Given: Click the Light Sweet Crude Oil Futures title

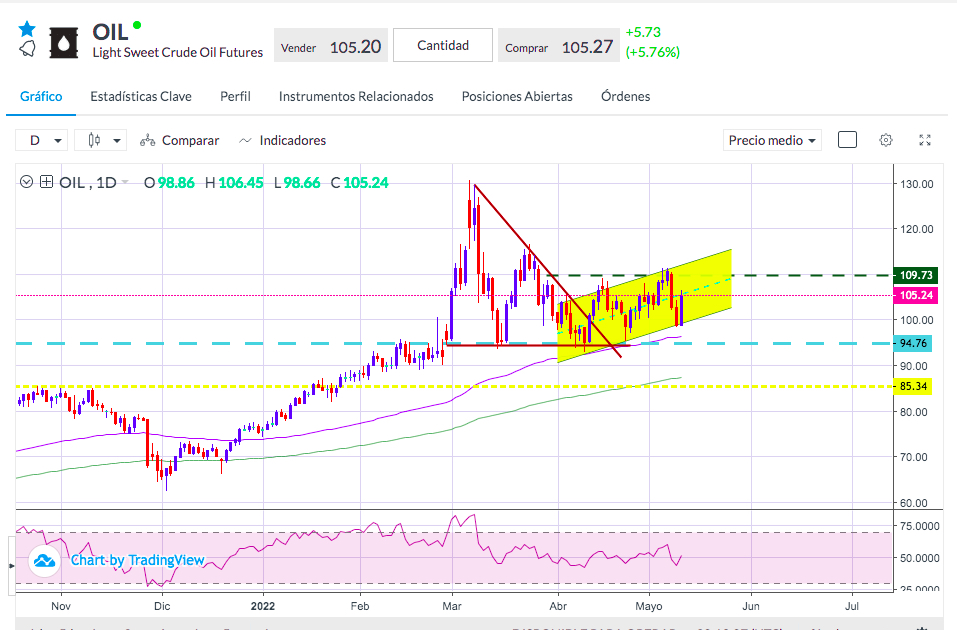Looking at the screenshot, I should point(178,52).
